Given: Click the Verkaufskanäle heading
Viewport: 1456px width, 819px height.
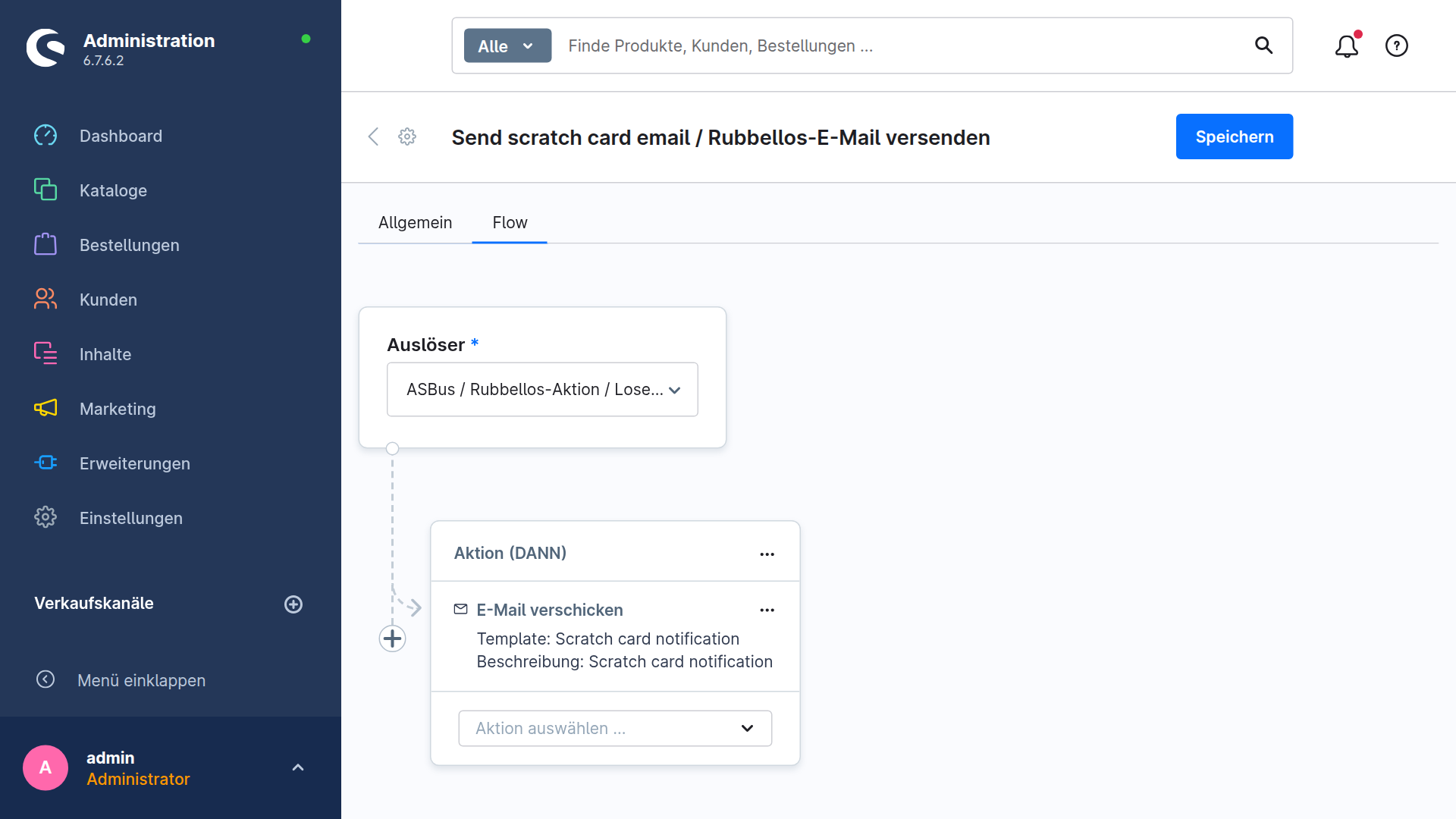Looking at the screenshot, I should click(x=94, y=603).
